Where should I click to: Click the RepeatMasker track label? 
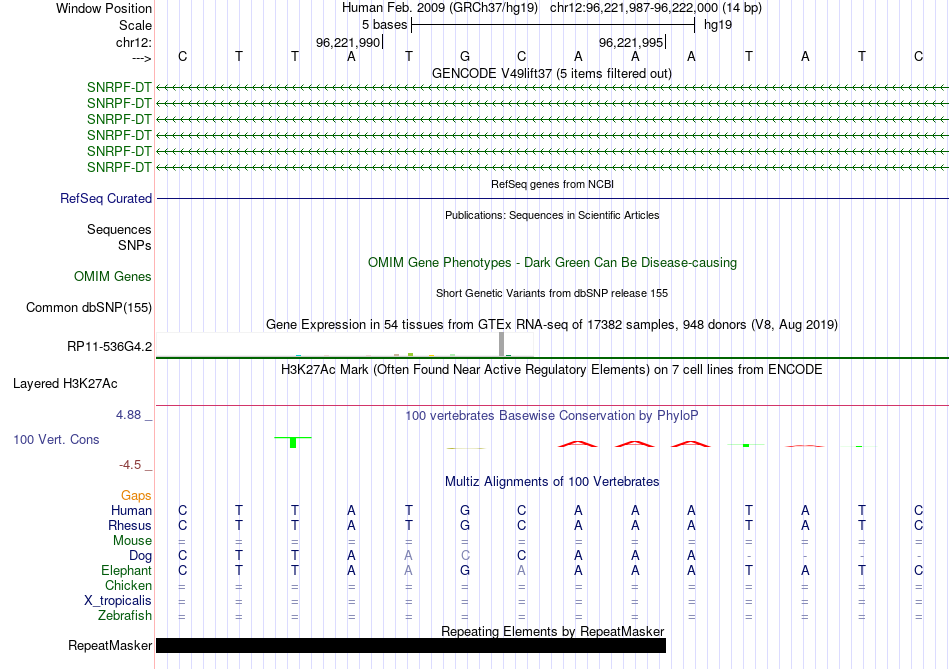[110, 645]
